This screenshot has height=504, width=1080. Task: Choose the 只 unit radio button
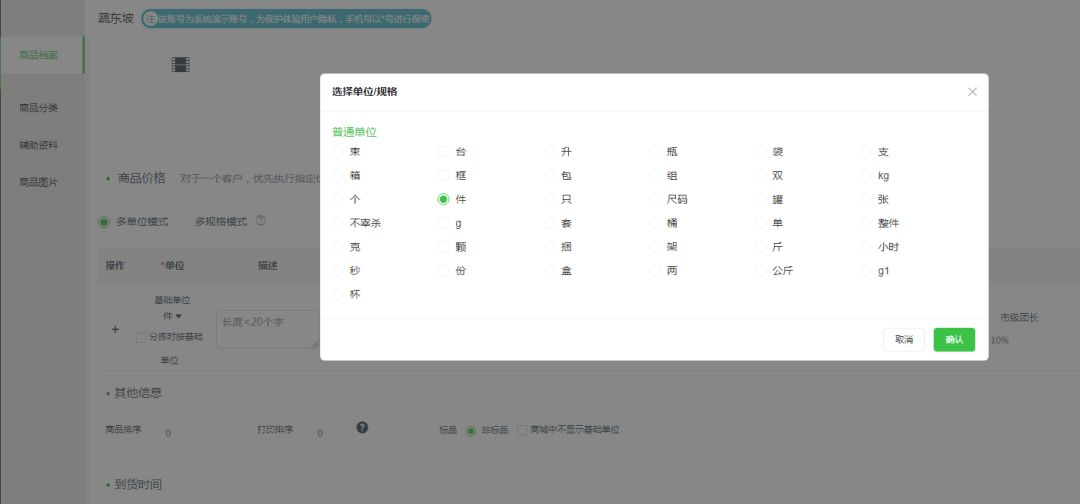(550, 200)
